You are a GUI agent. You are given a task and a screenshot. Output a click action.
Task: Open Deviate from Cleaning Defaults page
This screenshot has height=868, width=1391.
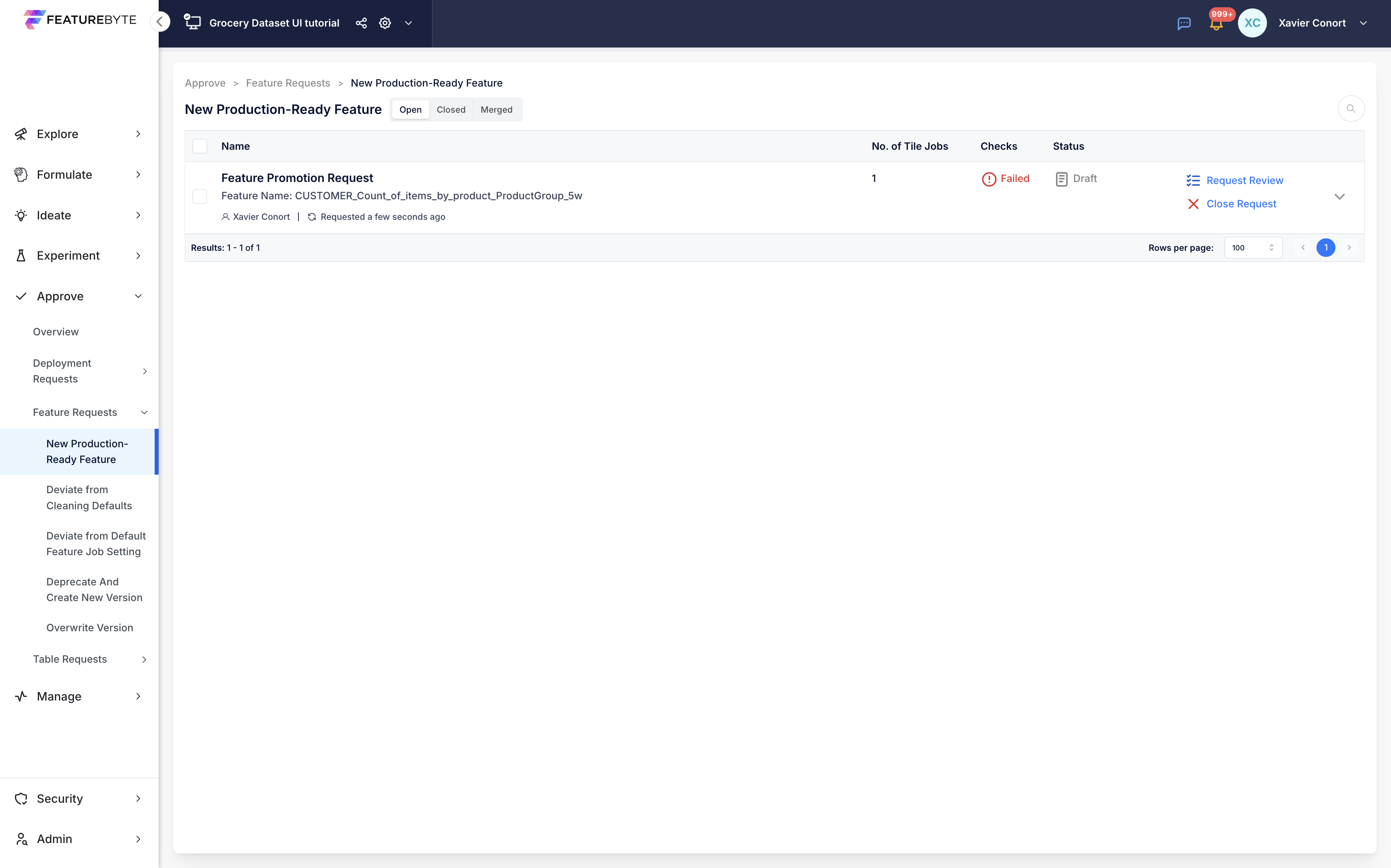(x=89, y=497)
